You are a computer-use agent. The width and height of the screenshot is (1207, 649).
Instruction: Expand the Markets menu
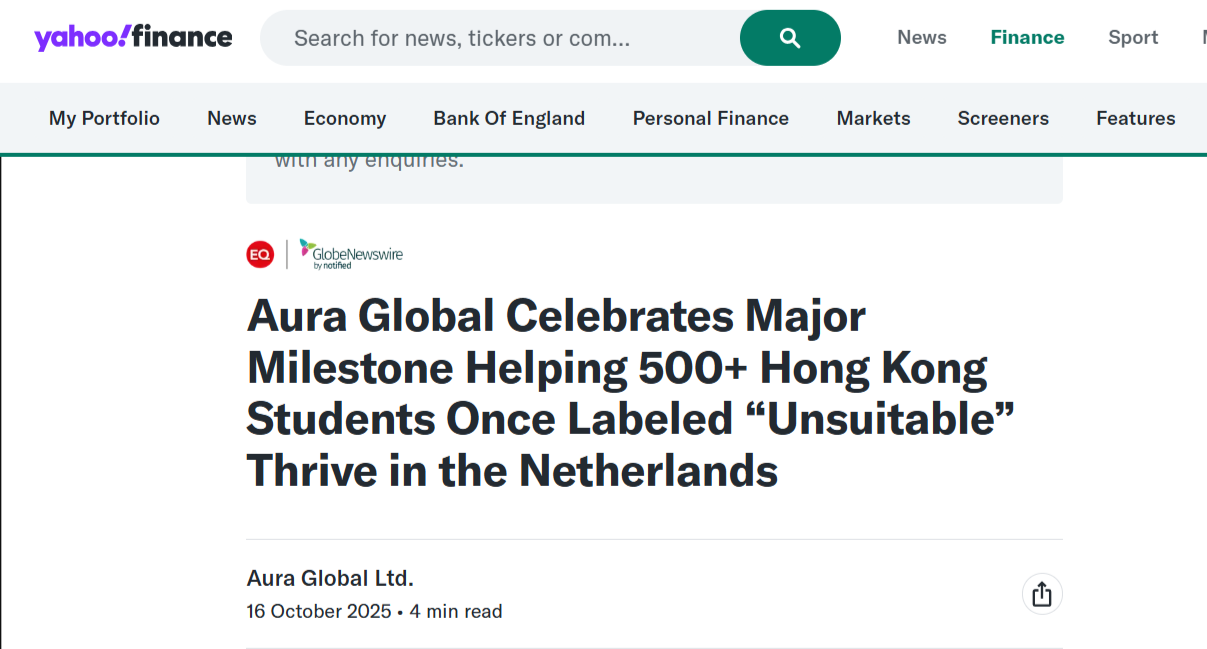click(x=873, y=118)
